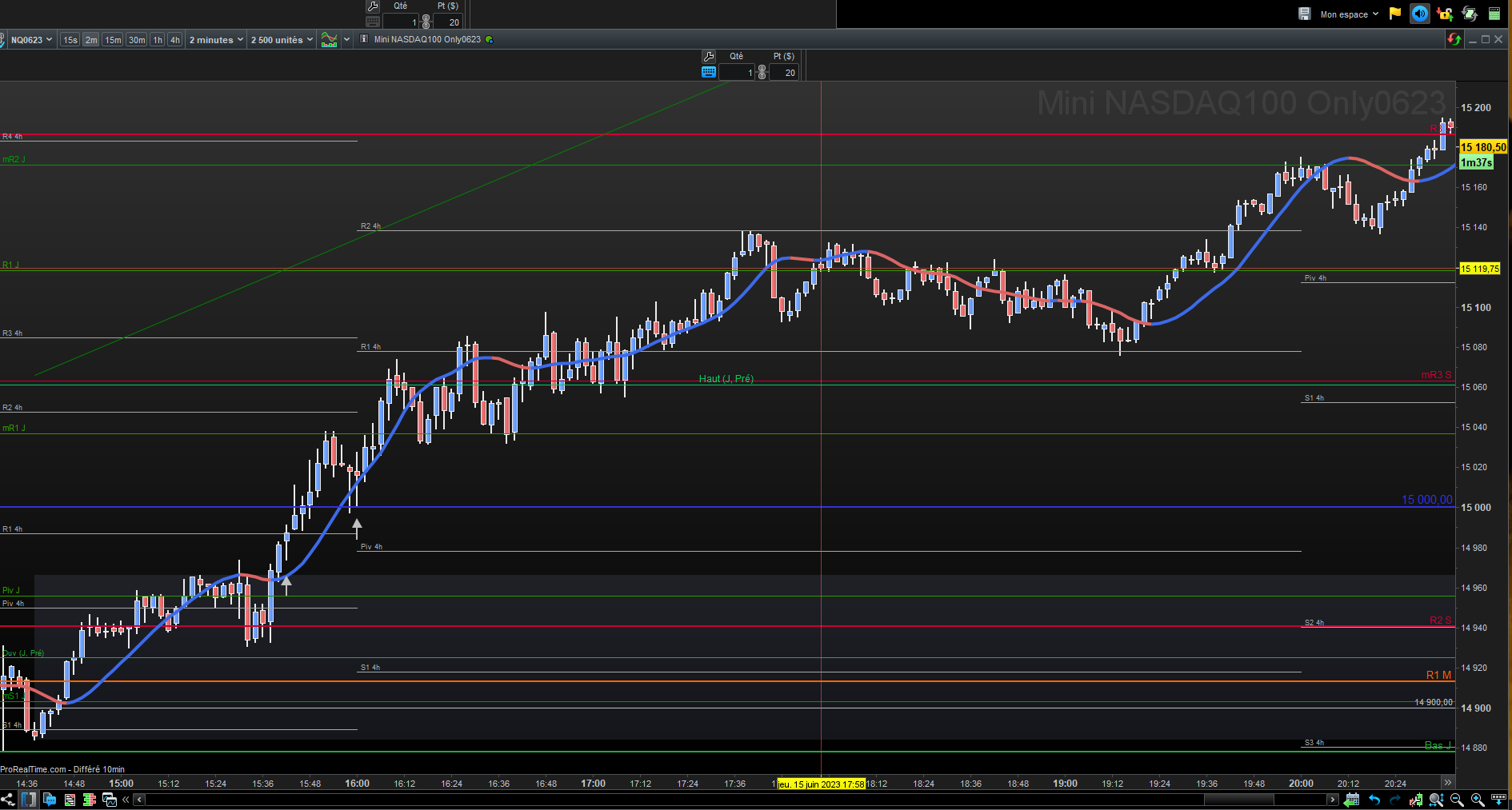Toggle the blue sound speaker button
The height and width of the screenshot is (810, 1512).
1420,14
